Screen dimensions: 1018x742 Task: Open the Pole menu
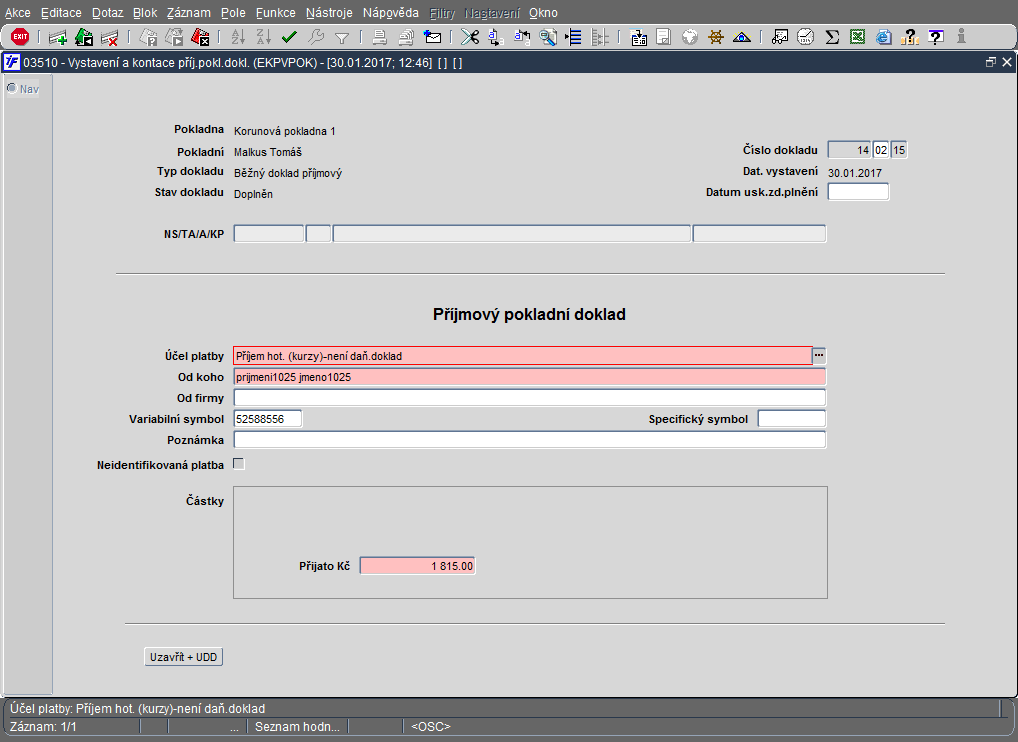coord(233,13)
